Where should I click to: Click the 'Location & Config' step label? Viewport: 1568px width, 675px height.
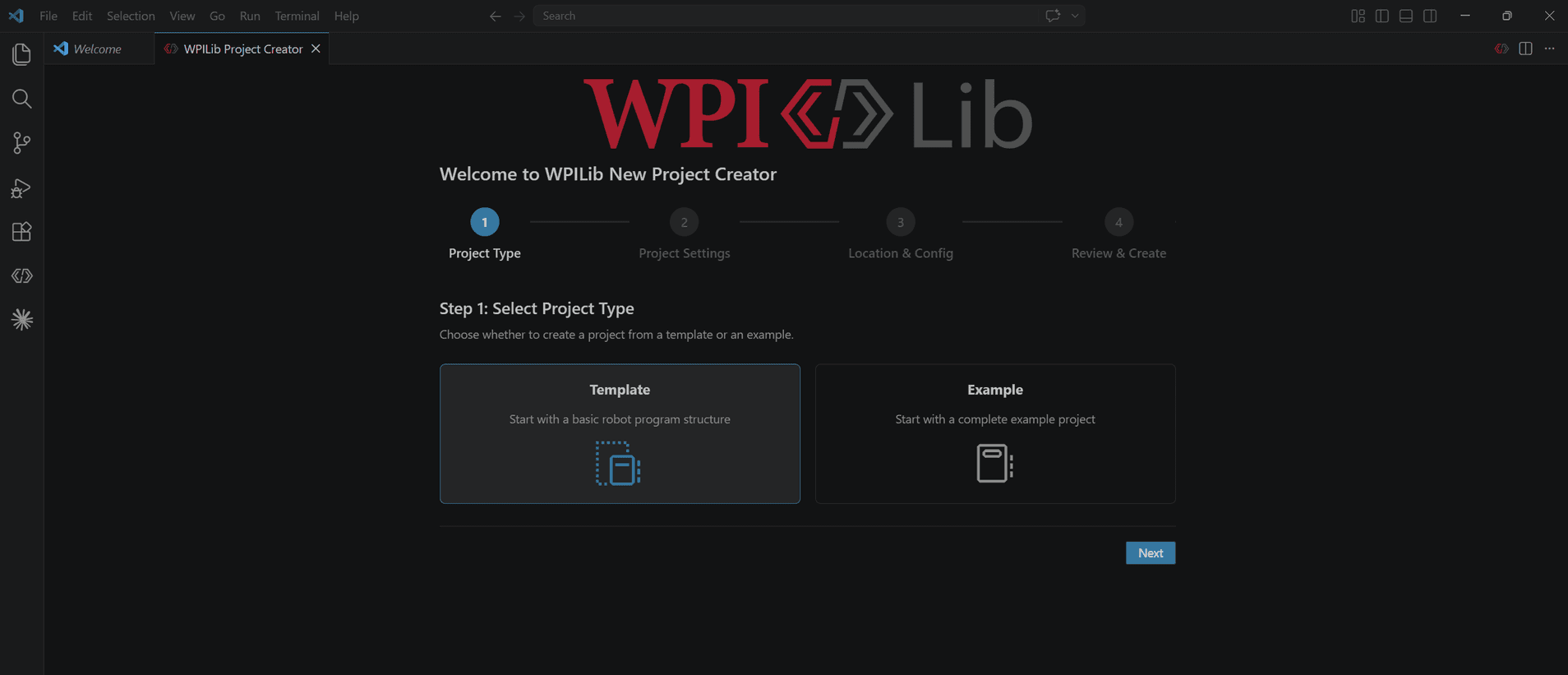(901, 253)
